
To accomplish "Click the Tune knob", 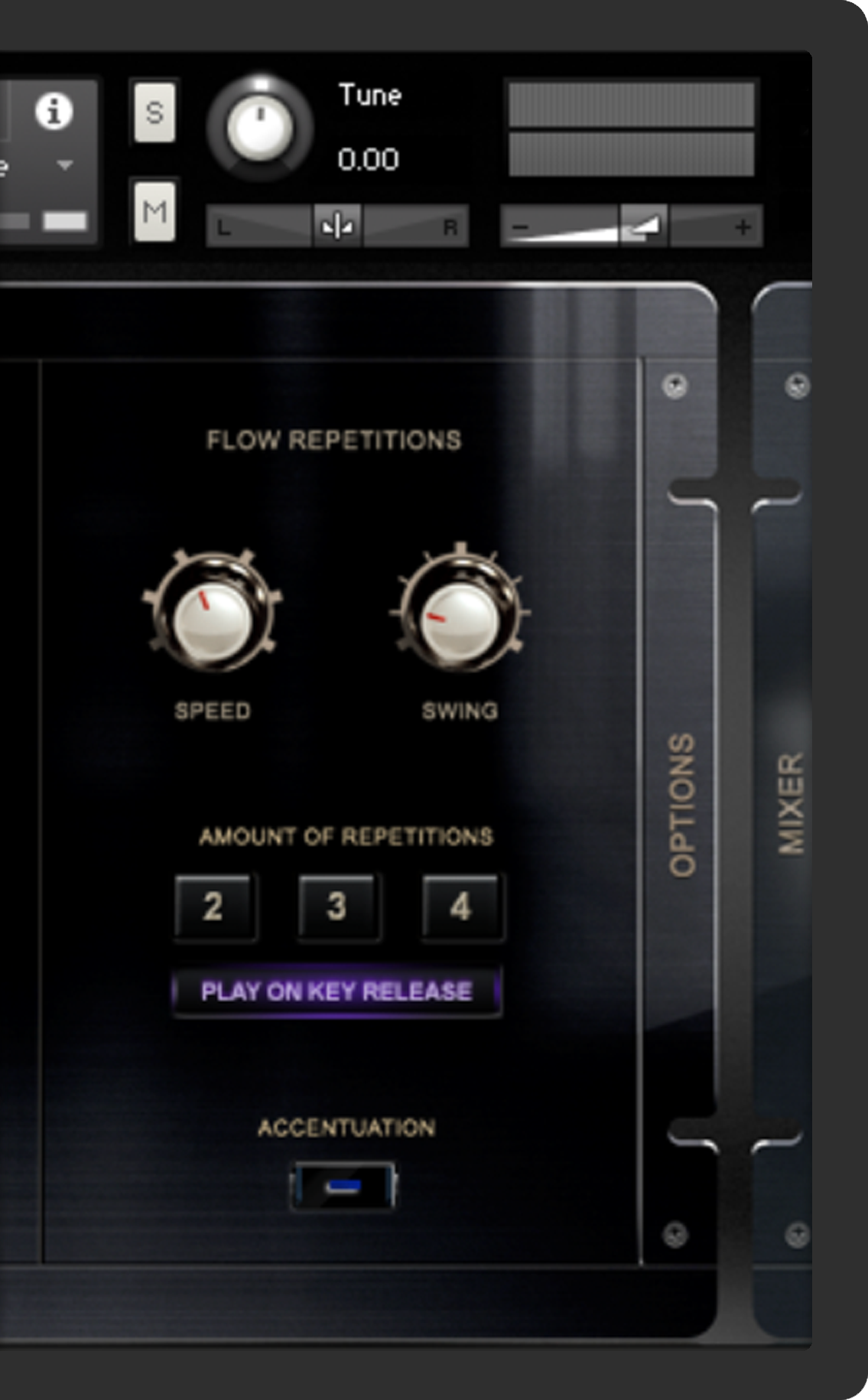I will pyautogui.click(x=260, y=128).
